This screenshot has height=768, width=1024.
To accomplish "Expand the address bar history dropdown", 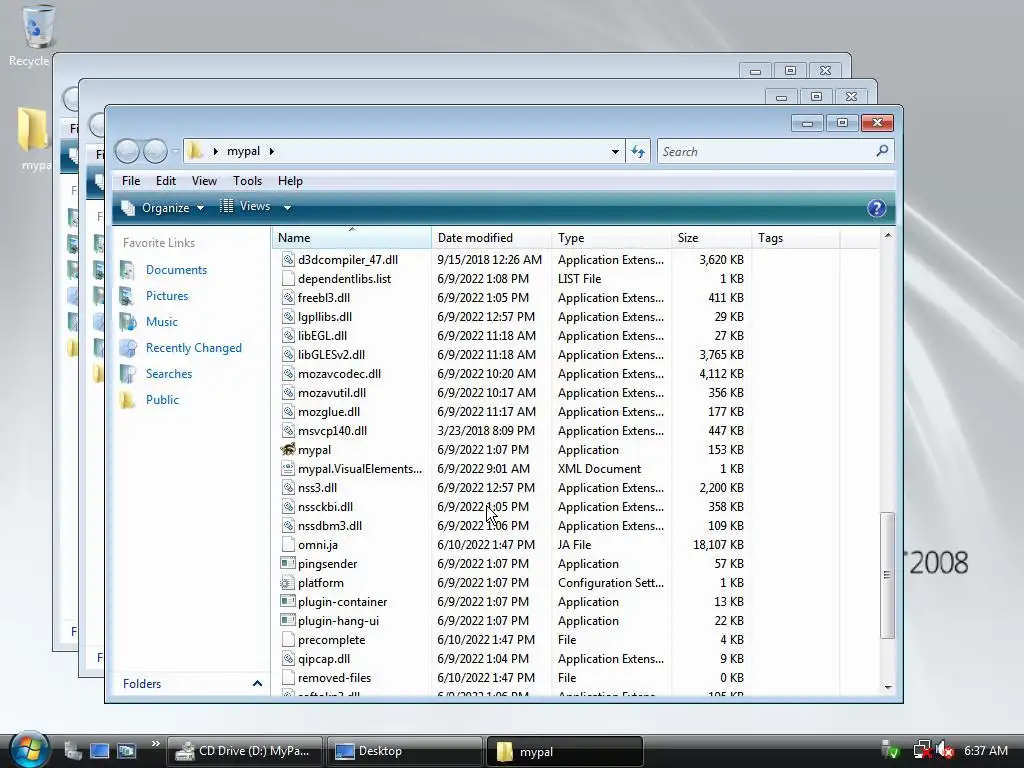I will pos(615,152).
